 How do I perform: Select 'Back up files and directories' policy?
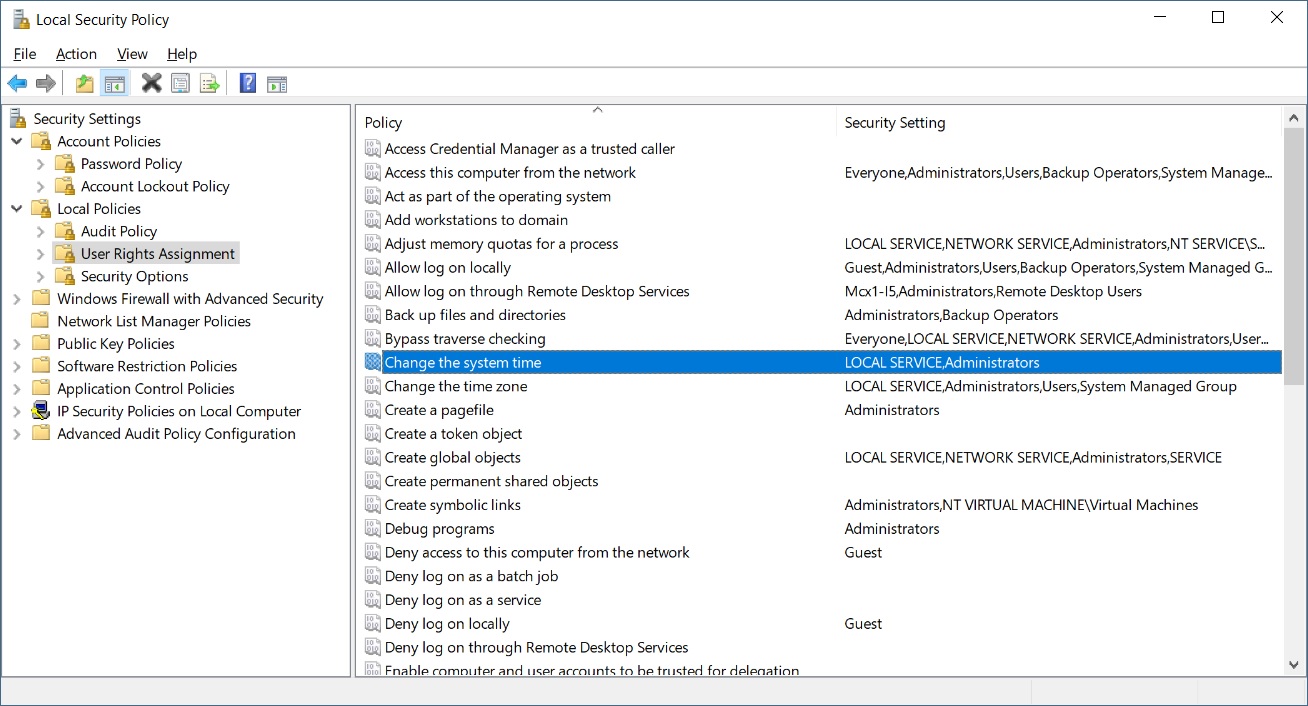[475, 315]
